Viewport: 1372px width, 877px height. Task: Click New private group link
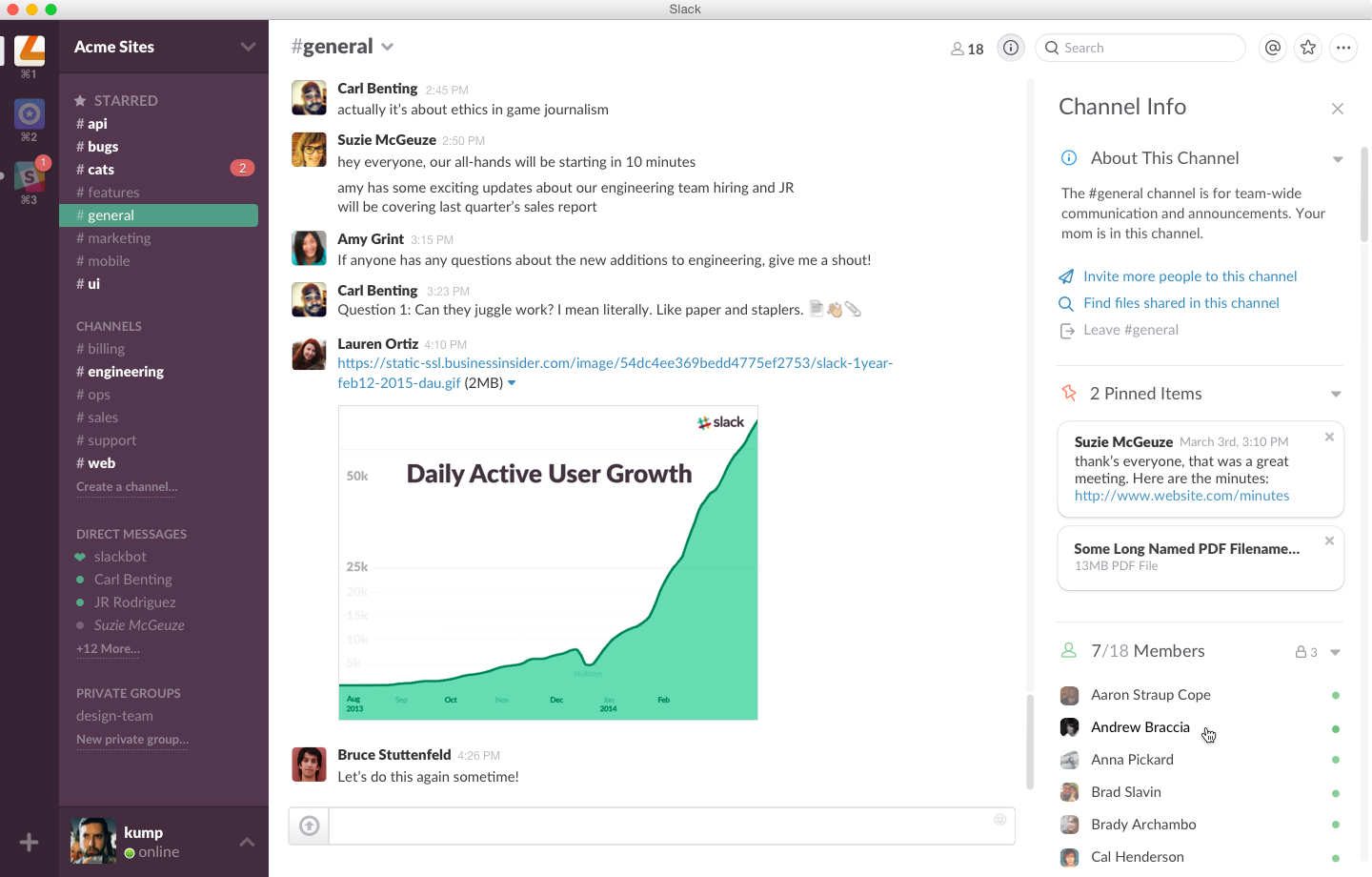pos(132,739)
